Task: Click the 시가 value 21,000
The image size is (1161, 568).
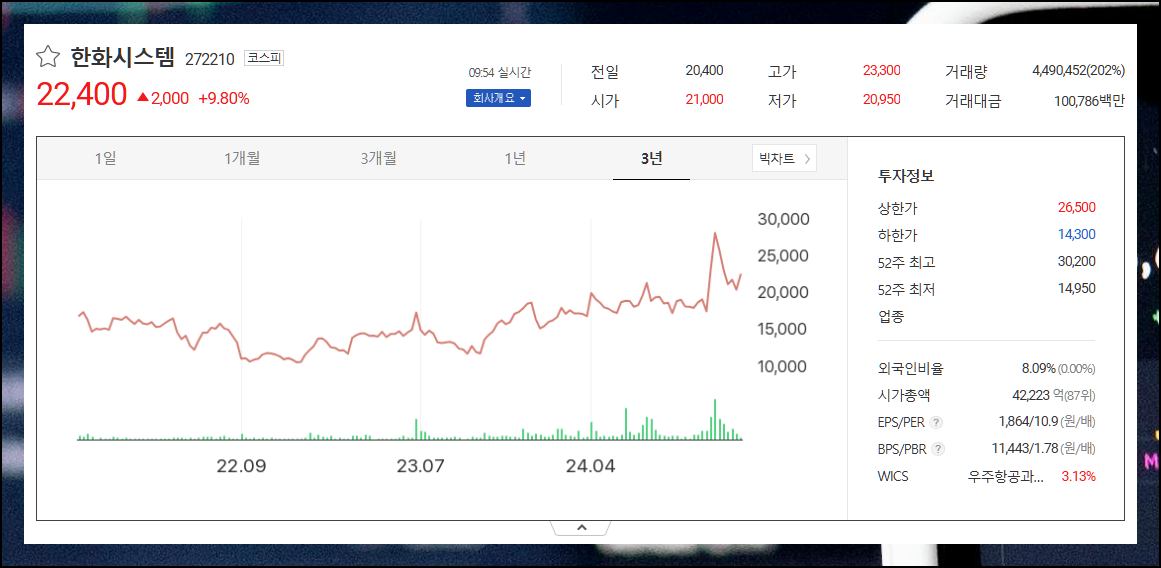Action: (x=705, y=99)
